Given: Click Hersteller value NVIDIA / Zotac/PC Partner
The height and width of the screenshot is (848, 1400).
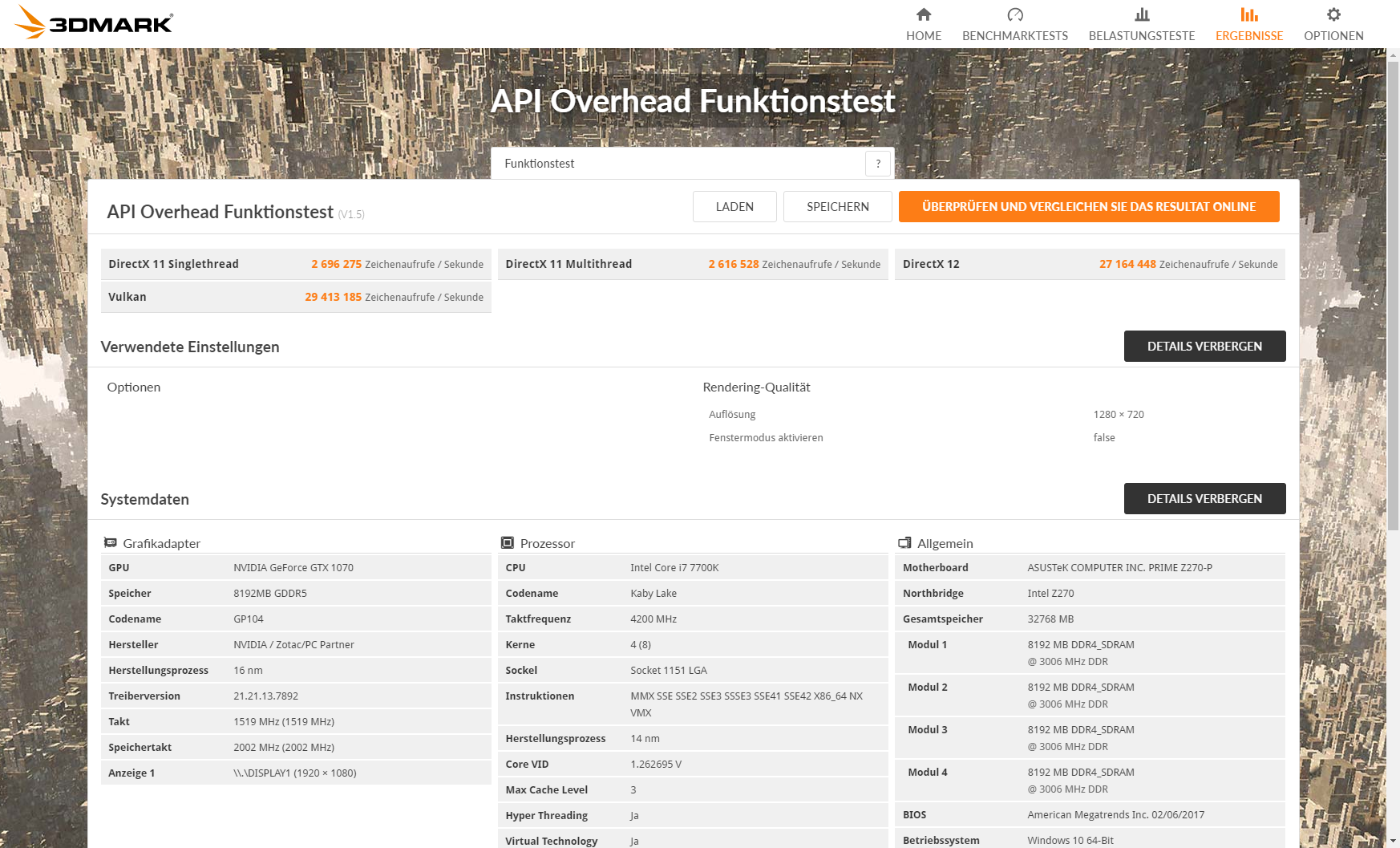Looking at the screenshot, I should (293, 645).
